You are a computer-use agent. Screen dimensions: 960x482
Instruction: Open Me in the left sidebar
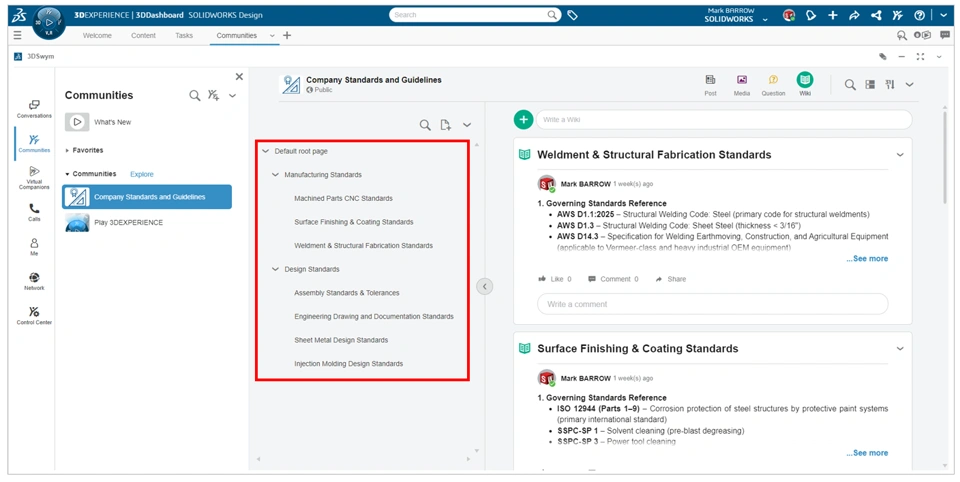(x=34, y=247)
